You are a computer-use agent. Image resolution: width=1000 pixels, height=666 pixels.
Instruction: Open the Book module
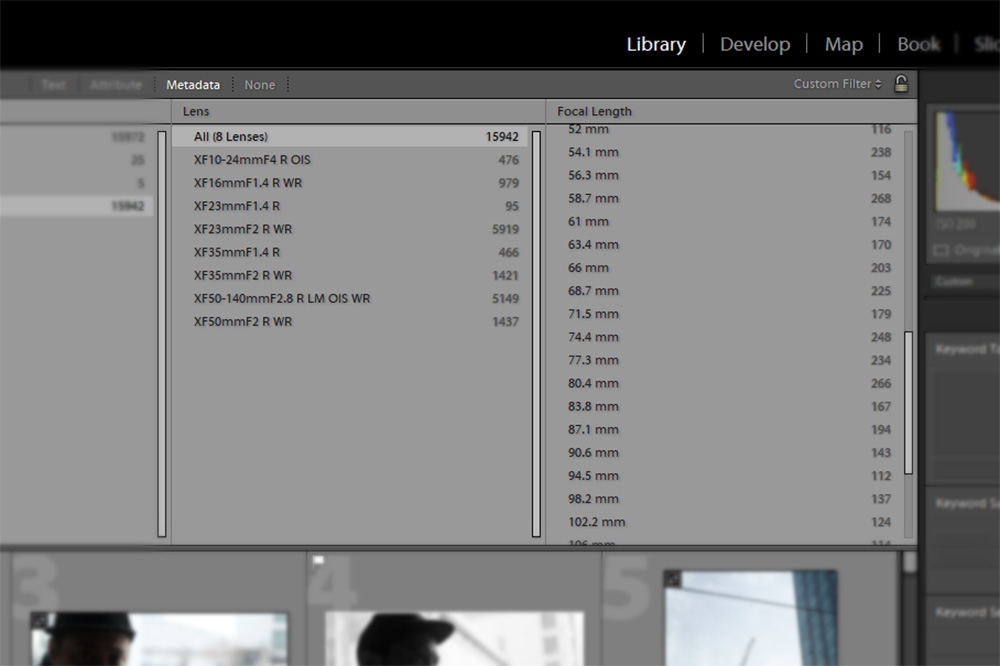918,44
